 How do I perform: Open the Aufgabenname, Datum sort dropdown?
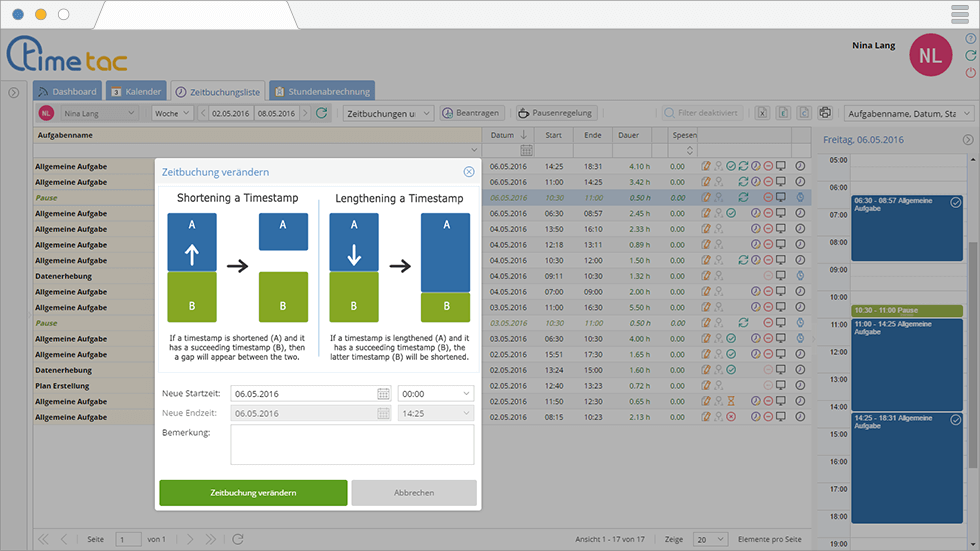point(908,114)
